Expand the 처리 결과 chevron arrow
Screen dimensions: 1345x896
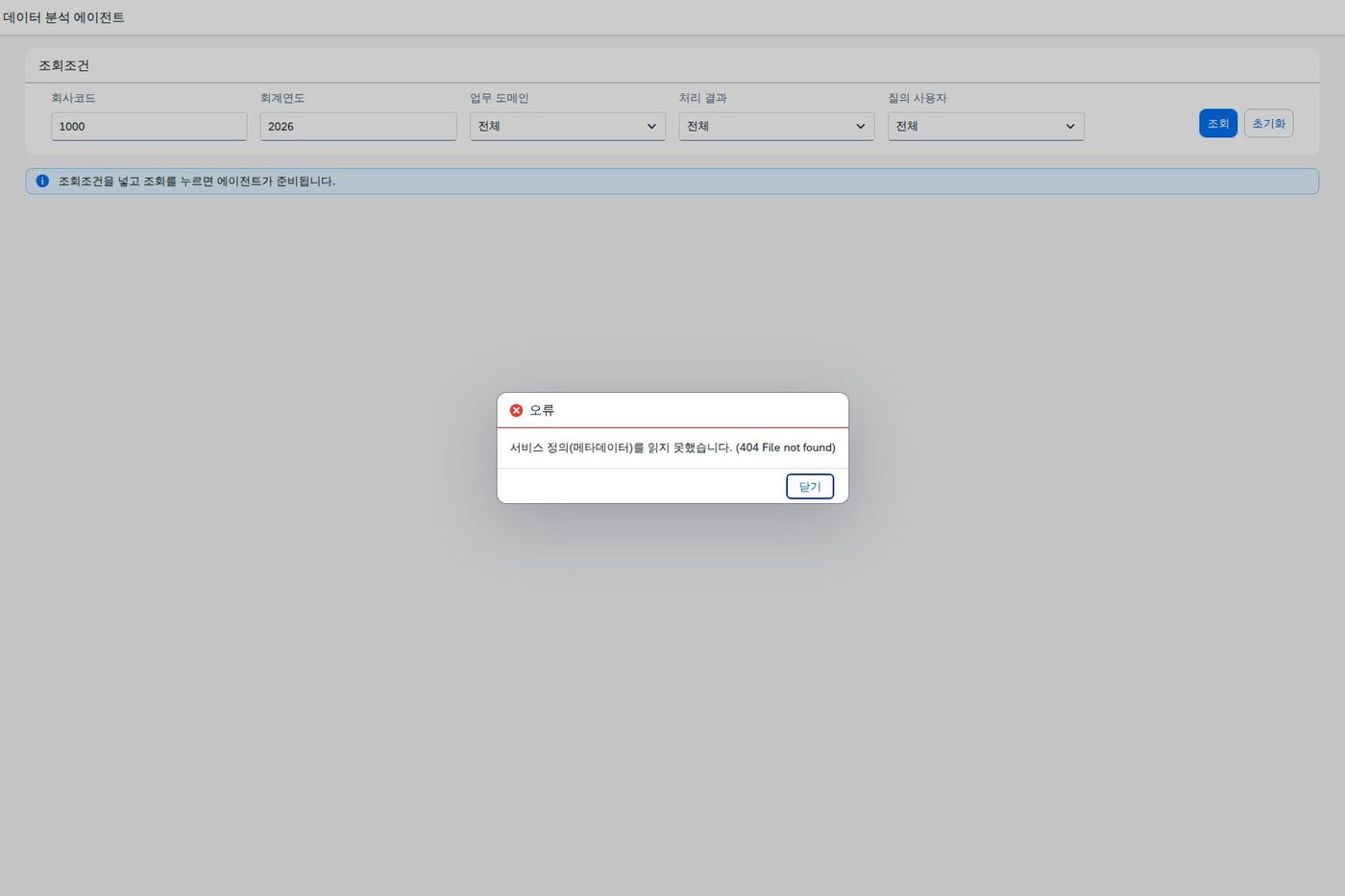click(x=861, y=126)
